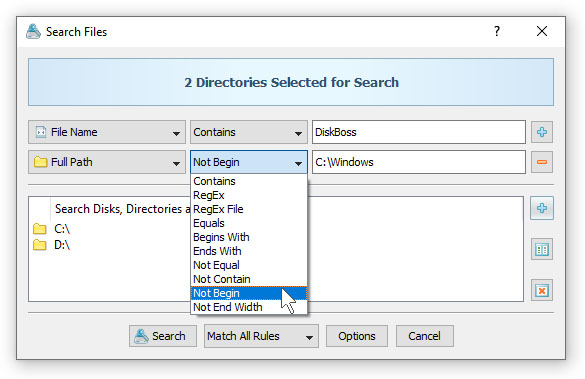Screen dimensions: 585x379
Task: Collapse the Not Begin operator combo box
Action: (249, 162)
